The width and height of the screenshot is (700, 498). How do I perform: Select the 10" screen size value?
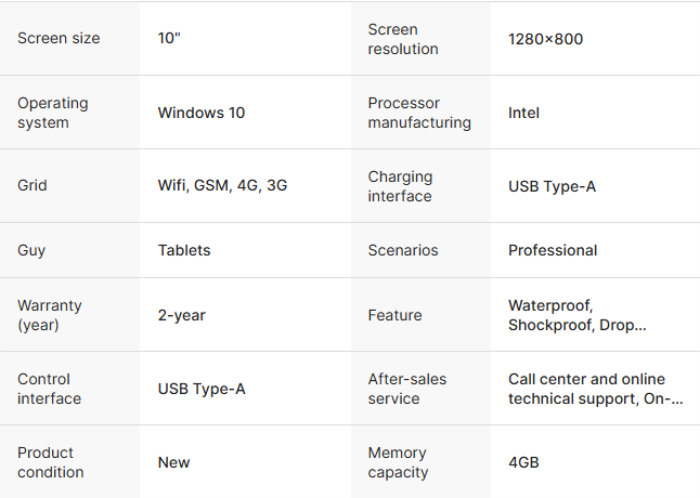169,39
